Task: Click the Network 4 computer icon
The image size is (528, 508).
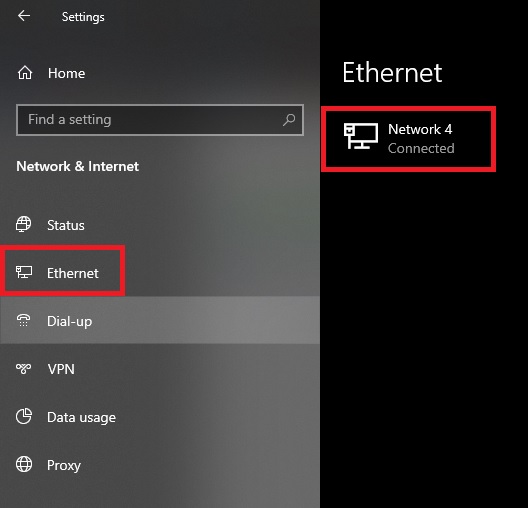Action: pos(361,136)
